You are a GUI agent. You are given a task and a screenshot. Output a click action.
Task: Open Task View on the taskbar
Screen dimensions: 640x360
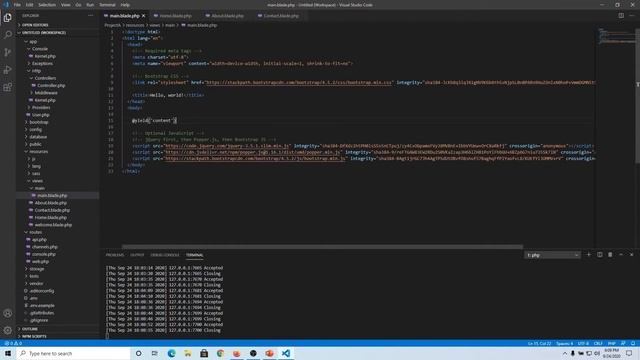pyautogui.click(x=155, y=353)
